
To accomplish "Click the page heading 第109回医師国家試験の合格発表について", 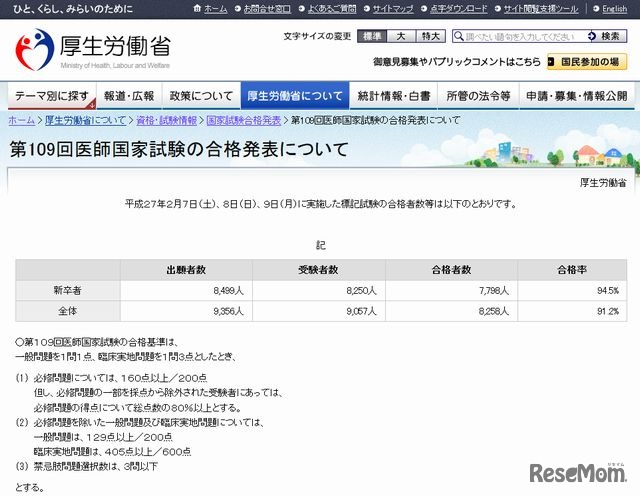I will (x=179, y=149).
